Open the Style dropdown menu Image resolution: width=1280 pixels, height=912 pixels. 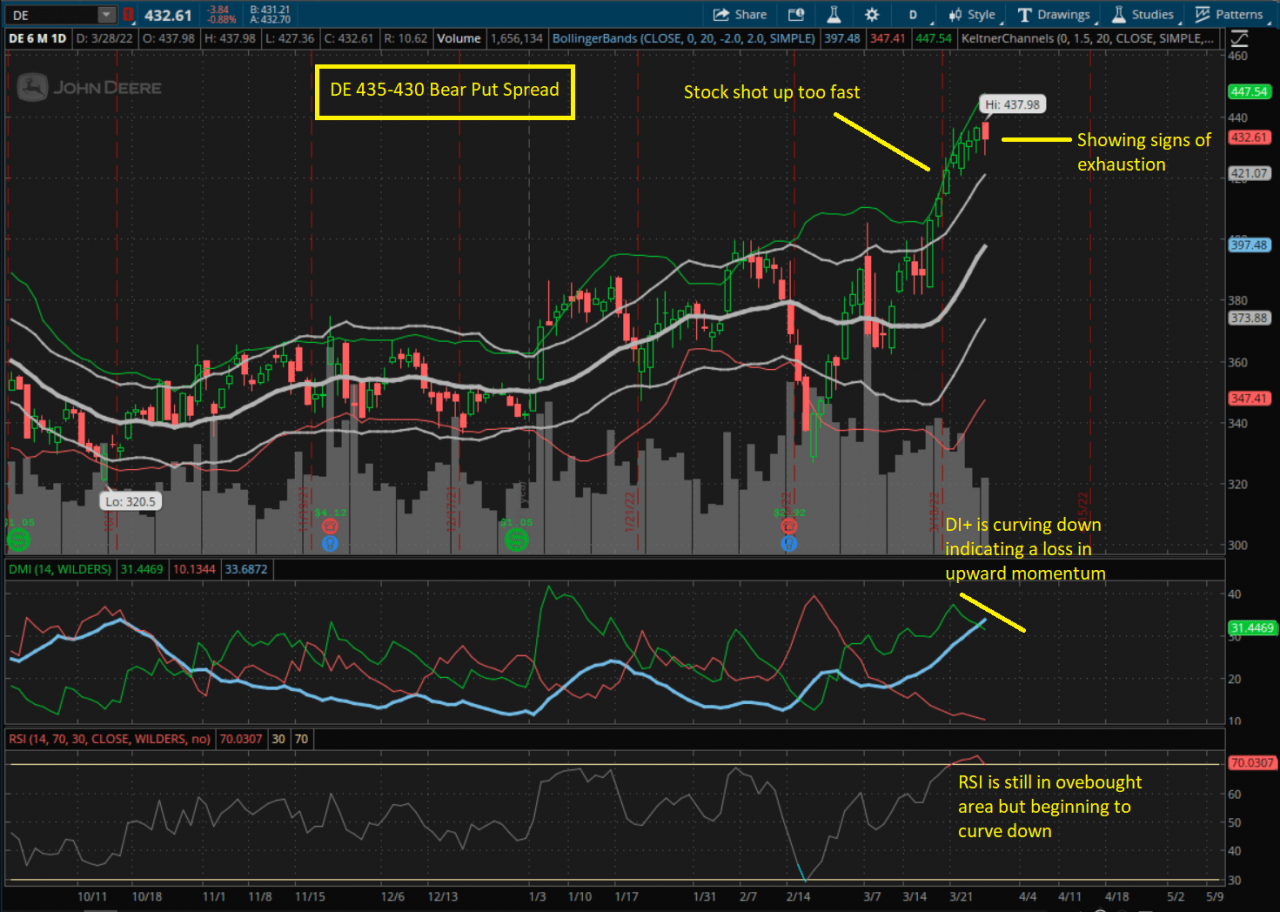971,14
